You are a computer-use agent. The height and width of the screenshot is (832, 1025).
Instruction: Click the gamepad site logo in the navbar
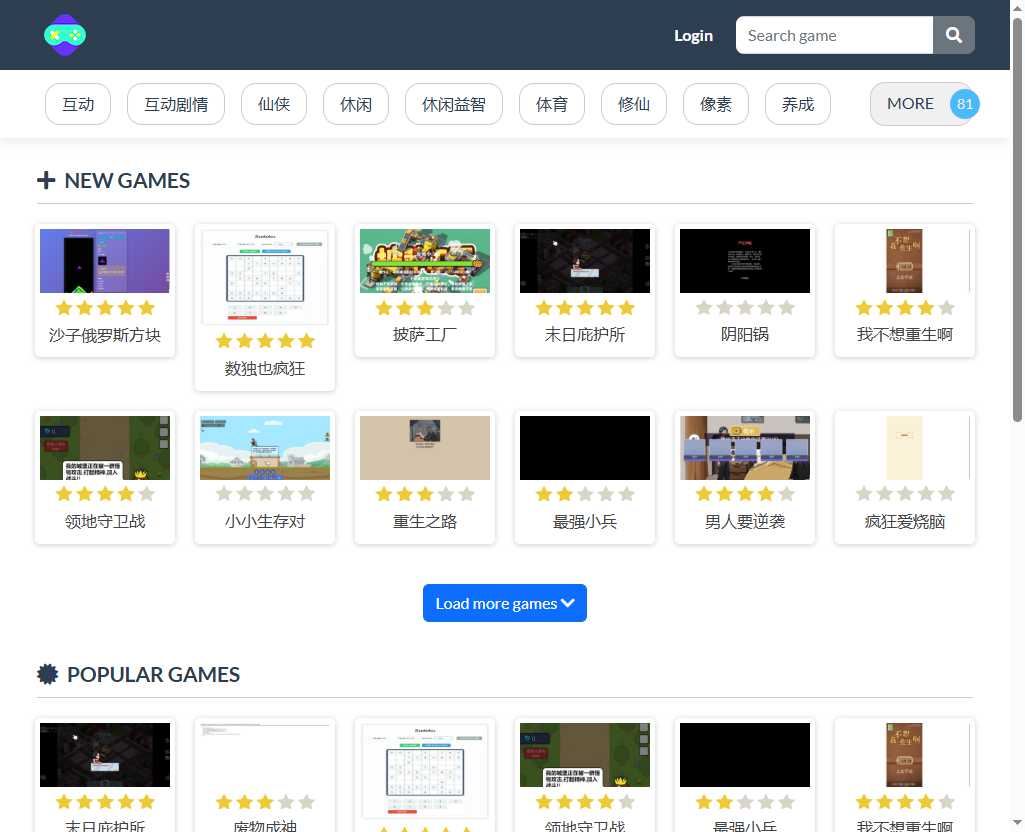click(x=64, y=35)
